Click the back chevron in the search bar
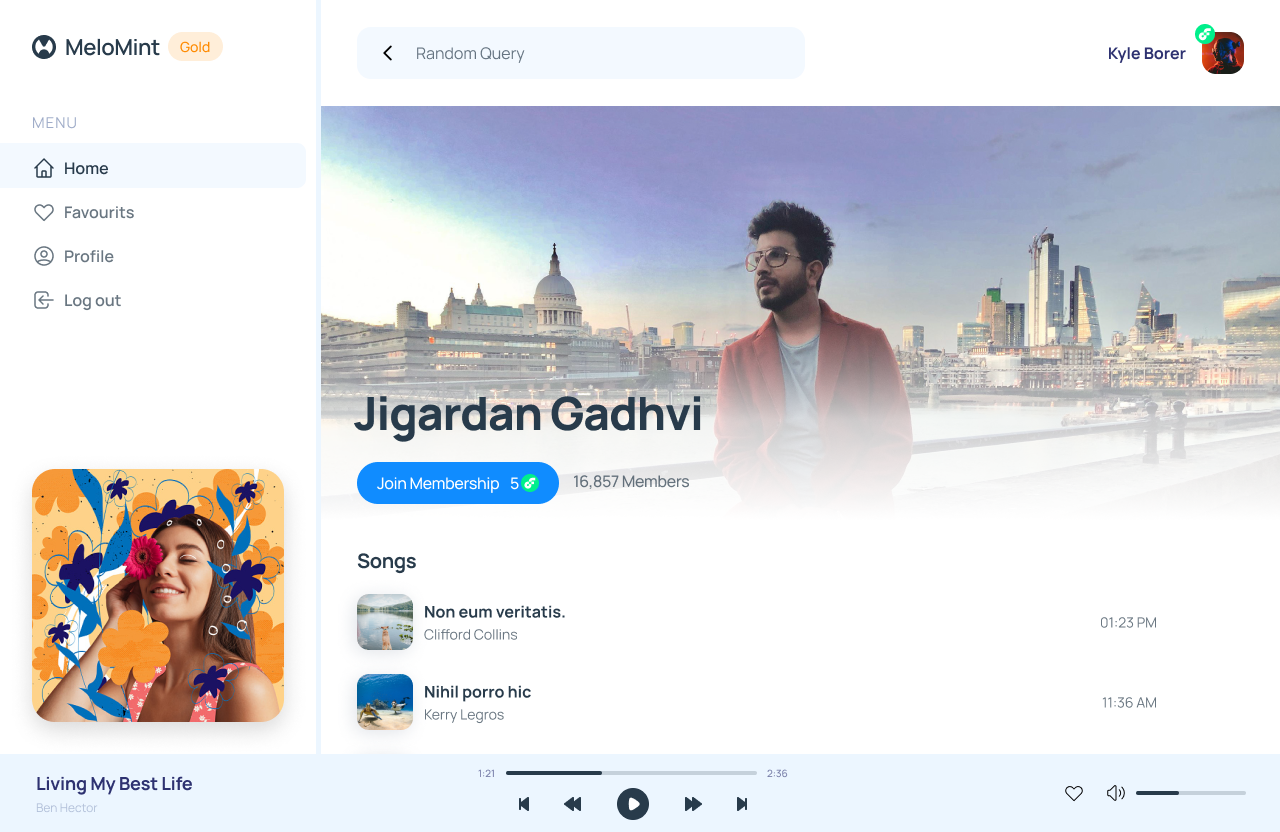The height and width of the screenshot is (832, 1280). click(388, 53)
